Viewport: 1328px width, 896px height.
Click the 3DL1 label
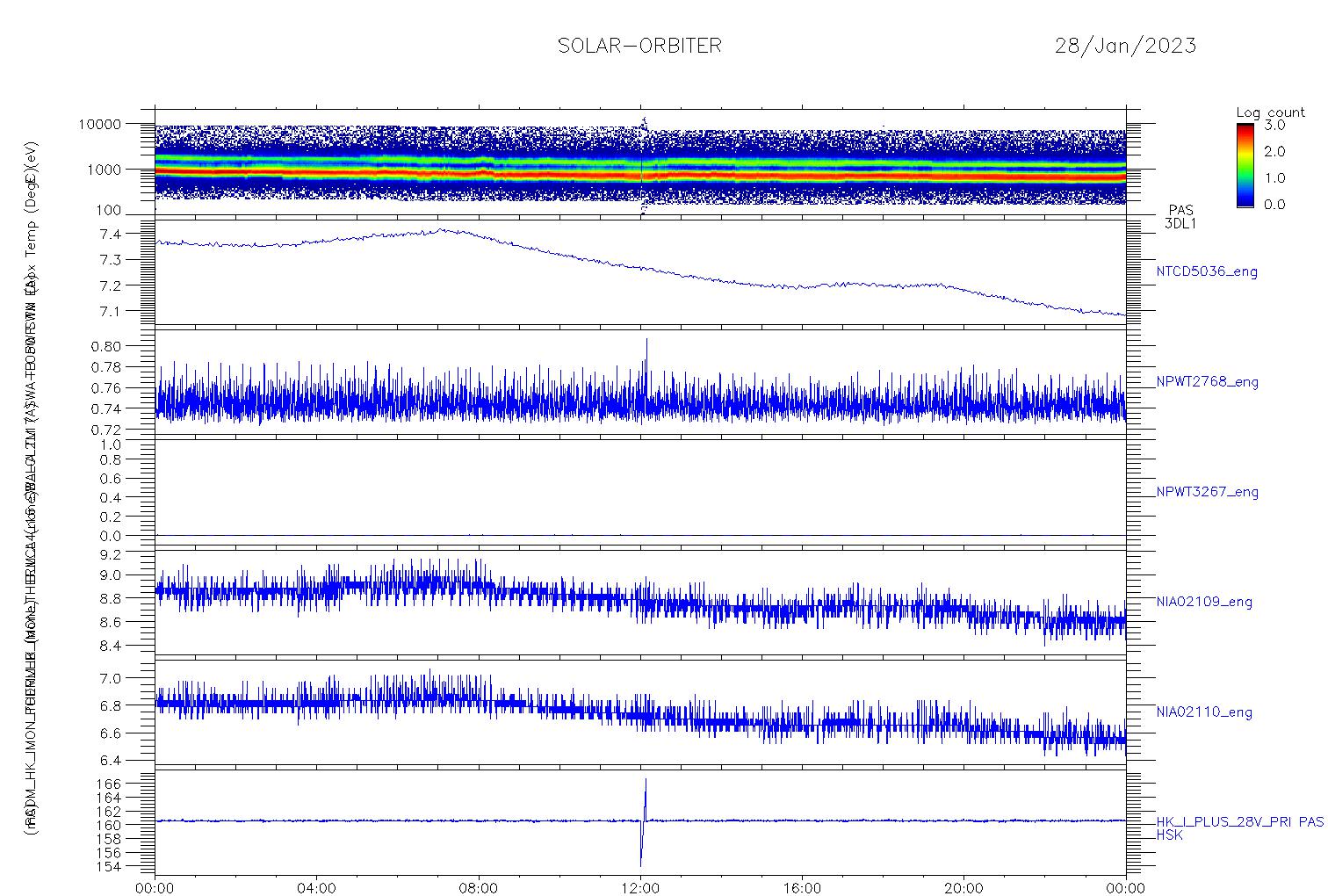1180,223
